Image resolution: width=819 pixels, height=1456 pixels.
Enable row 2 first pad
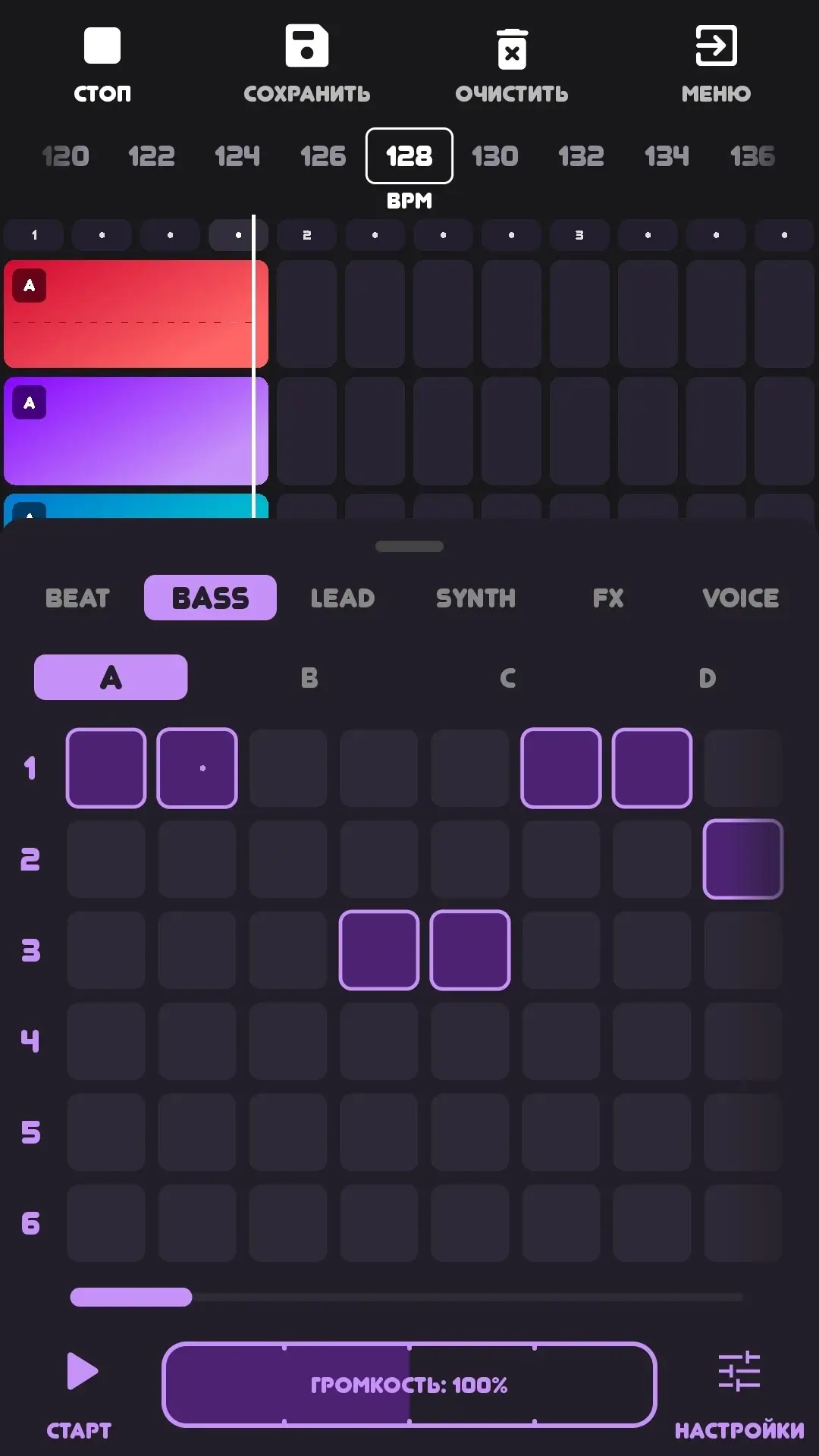click(106, 859)
